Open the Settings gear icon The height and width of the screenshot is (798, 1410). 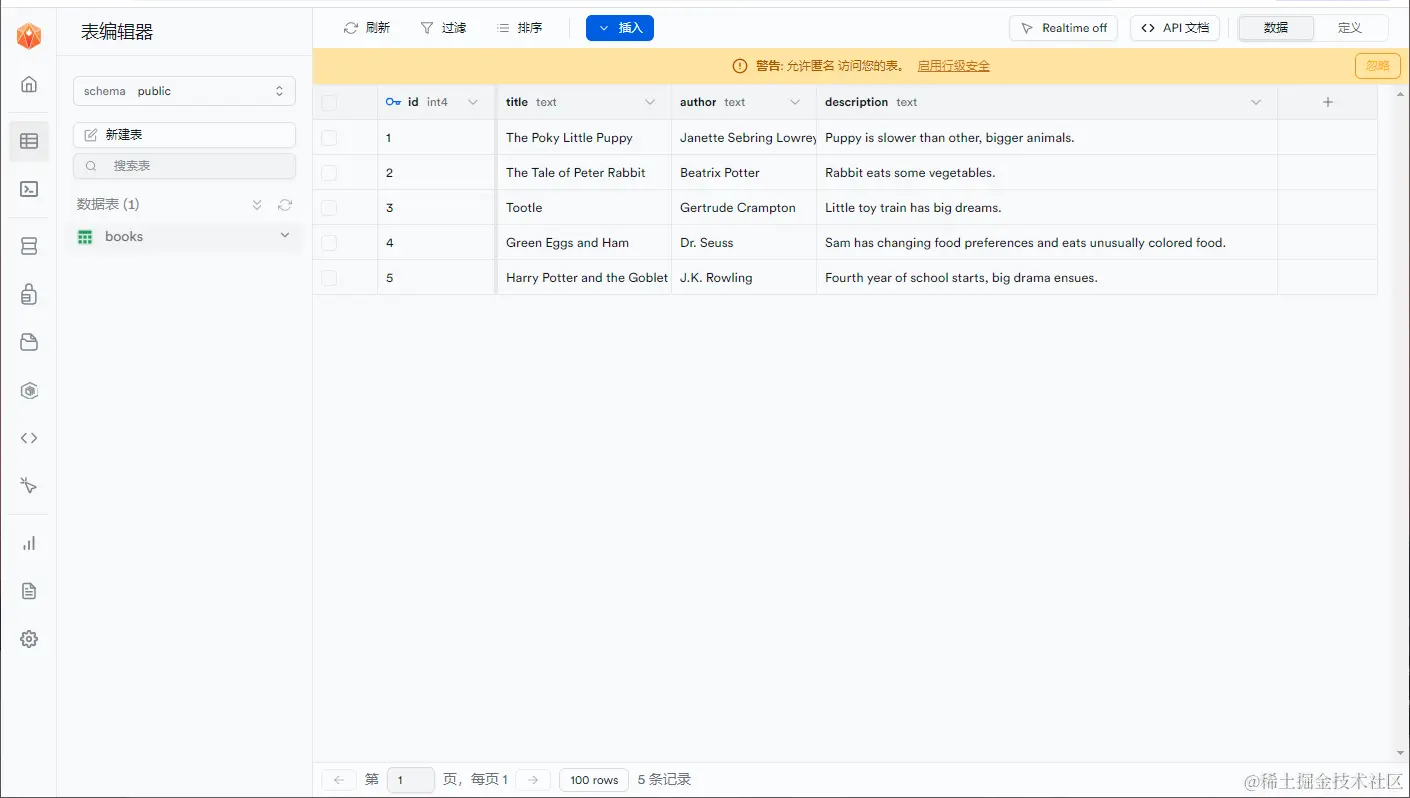click(29, 639)
